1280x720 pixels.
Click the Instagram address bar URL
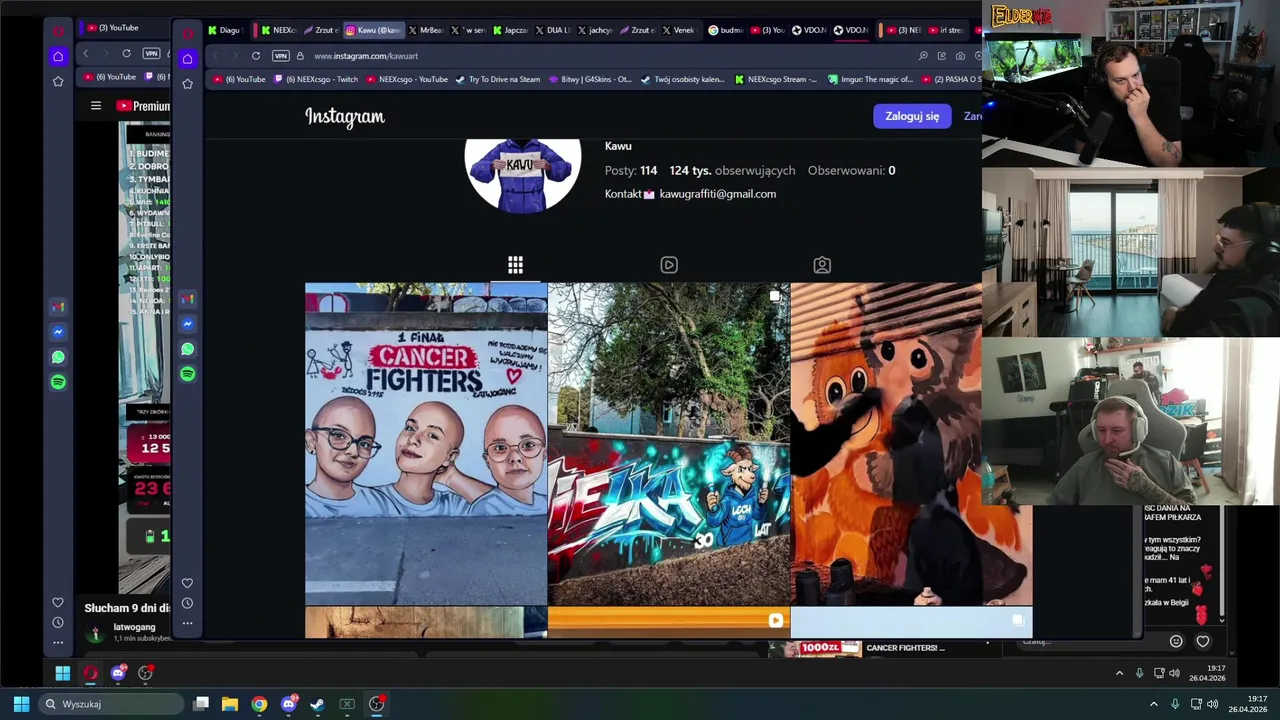(366, 56)
